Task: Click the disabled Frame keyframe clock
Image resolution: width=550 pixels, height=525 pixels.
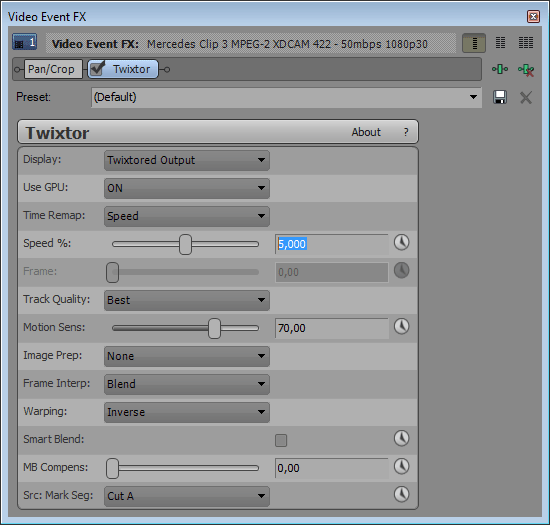Action: pos(401,270)
